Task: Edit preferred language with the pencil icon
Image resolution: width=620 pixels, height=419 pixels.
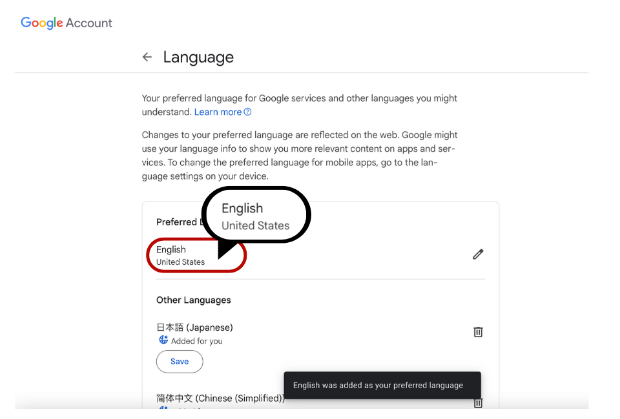Action: 478,254
